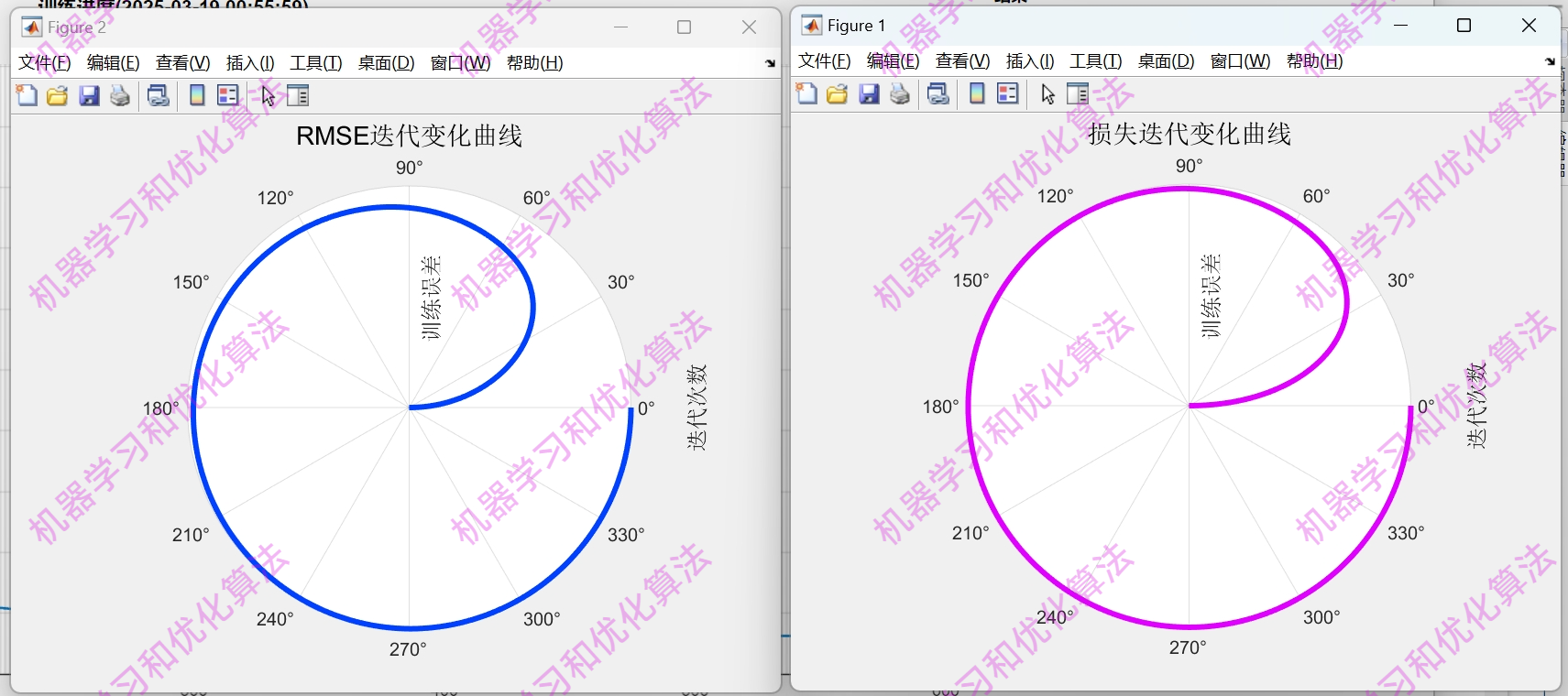1568x696 pixels.
Task: Open 桌面(D) menu in Figure 2
Action: tap(387, 63)
